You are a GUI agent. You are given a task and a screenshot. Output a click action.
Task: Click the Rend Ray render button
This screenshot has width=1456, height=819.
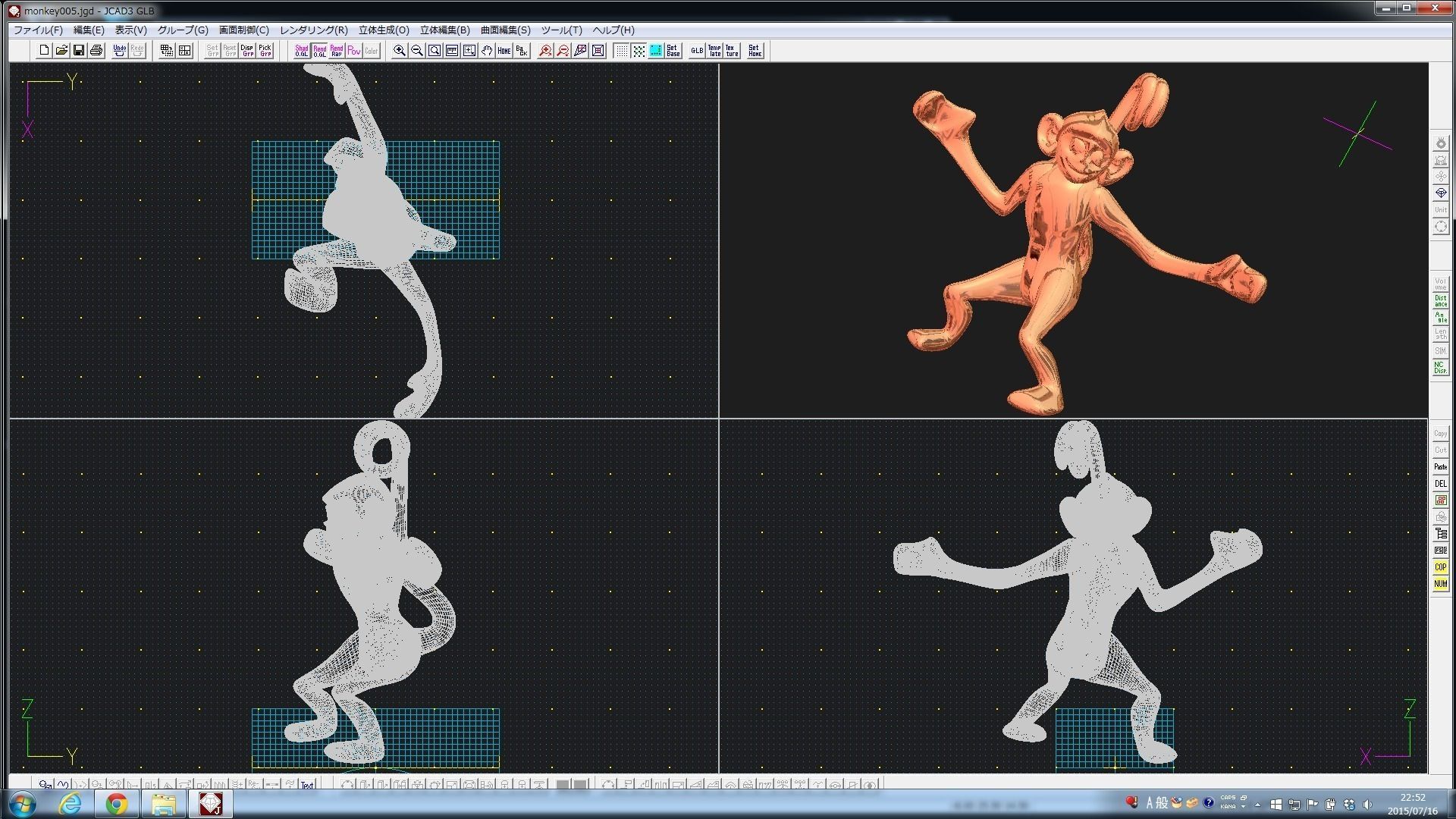pos(336,51)
